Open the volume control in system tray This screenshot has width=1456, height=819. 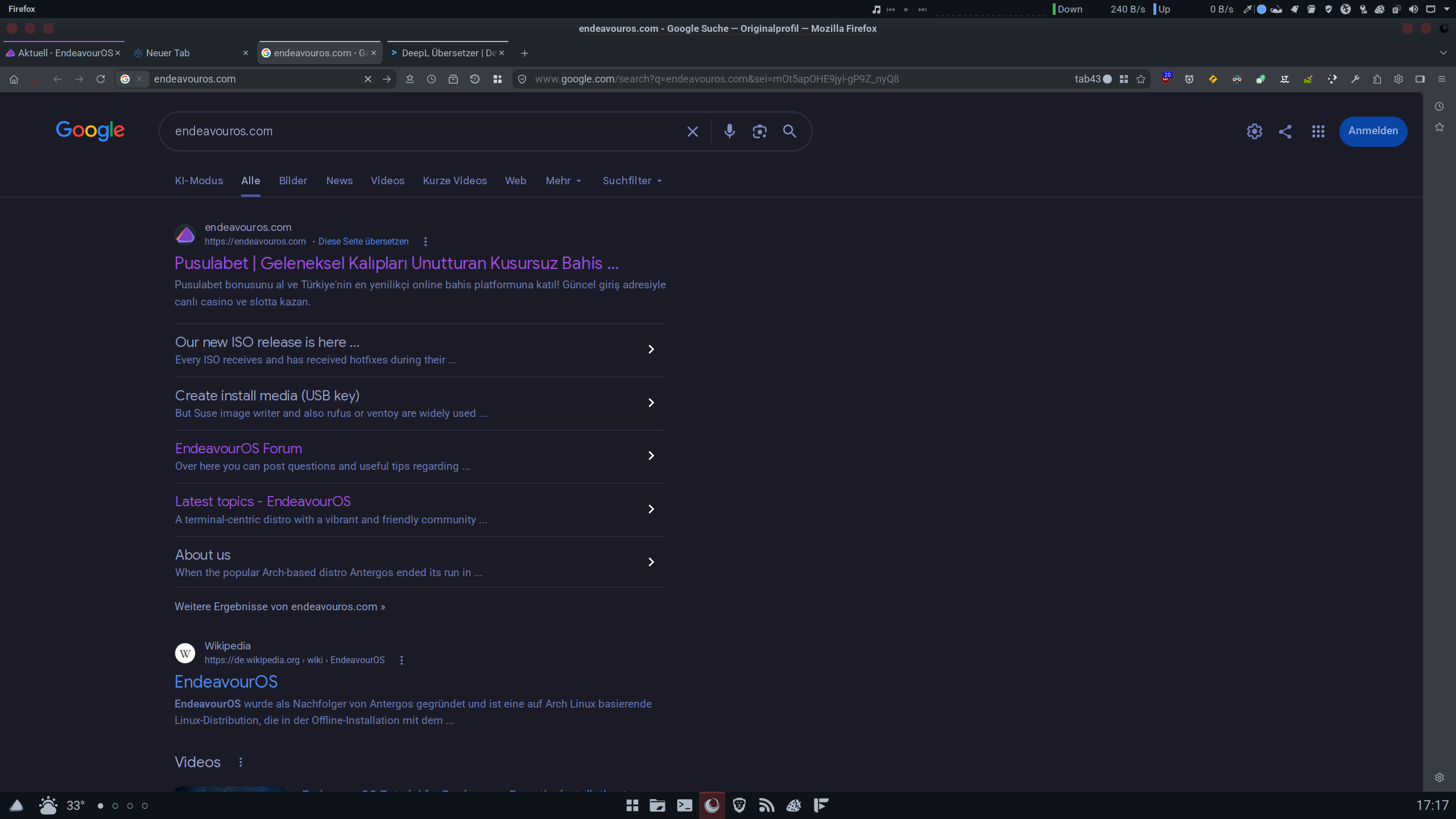pos(1413,9)
